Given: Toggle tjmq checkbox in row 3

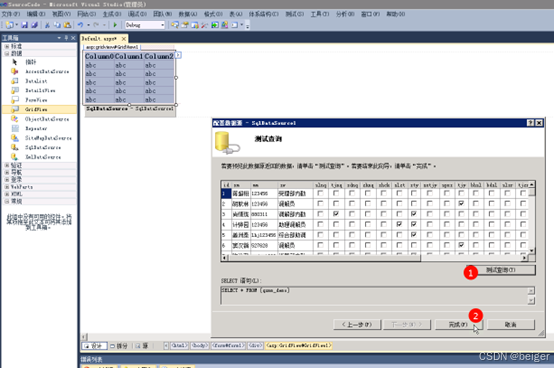Looking at the screenshot, I should point(336,214).
